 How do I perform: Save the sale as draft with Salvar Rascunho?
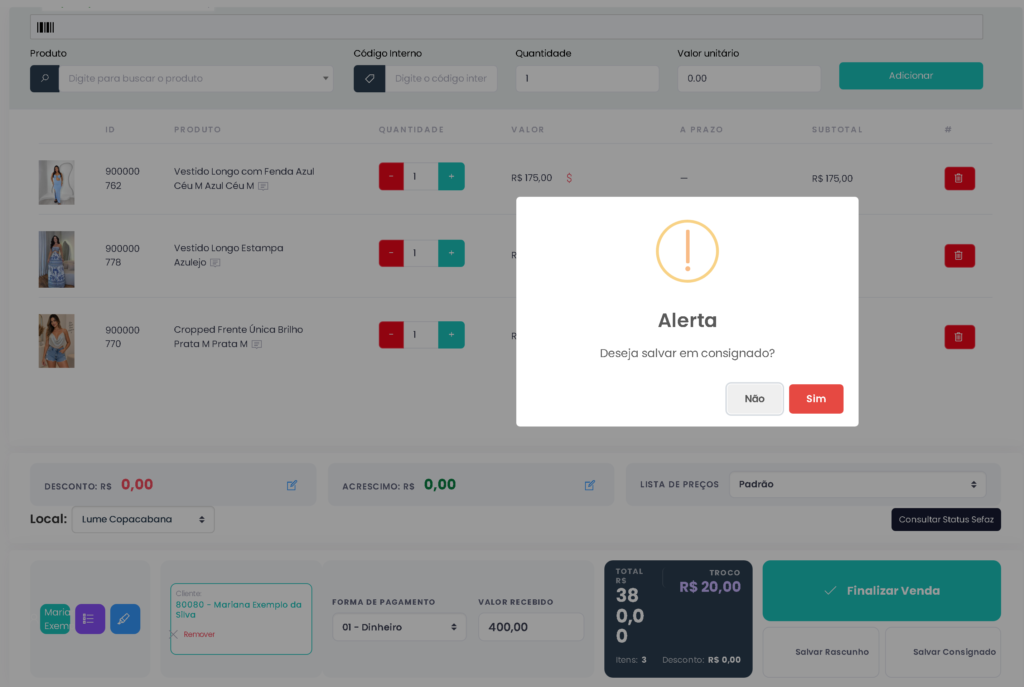(x=821, y=652)
